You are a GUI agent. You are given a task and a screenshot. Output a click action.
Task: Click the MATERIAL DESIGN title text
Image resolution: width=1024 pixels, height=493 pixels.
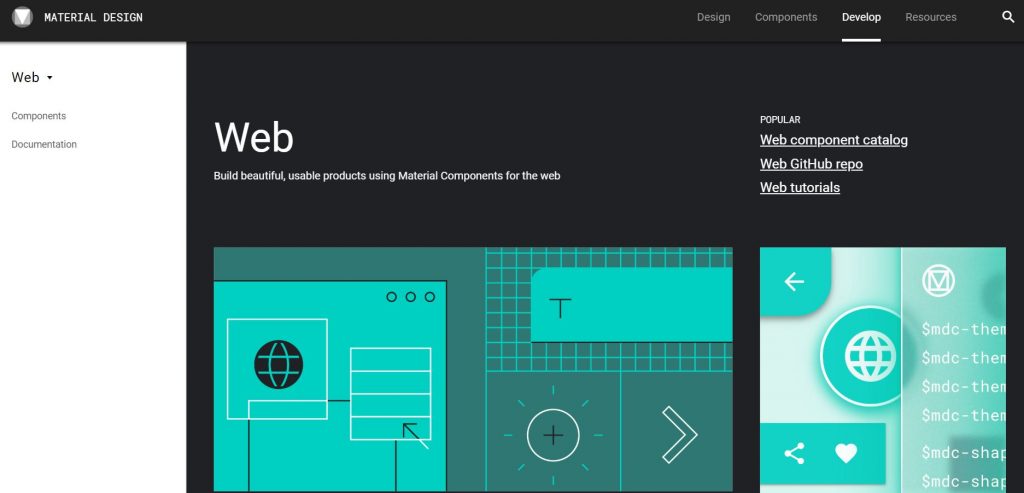[x=93, y=18]
